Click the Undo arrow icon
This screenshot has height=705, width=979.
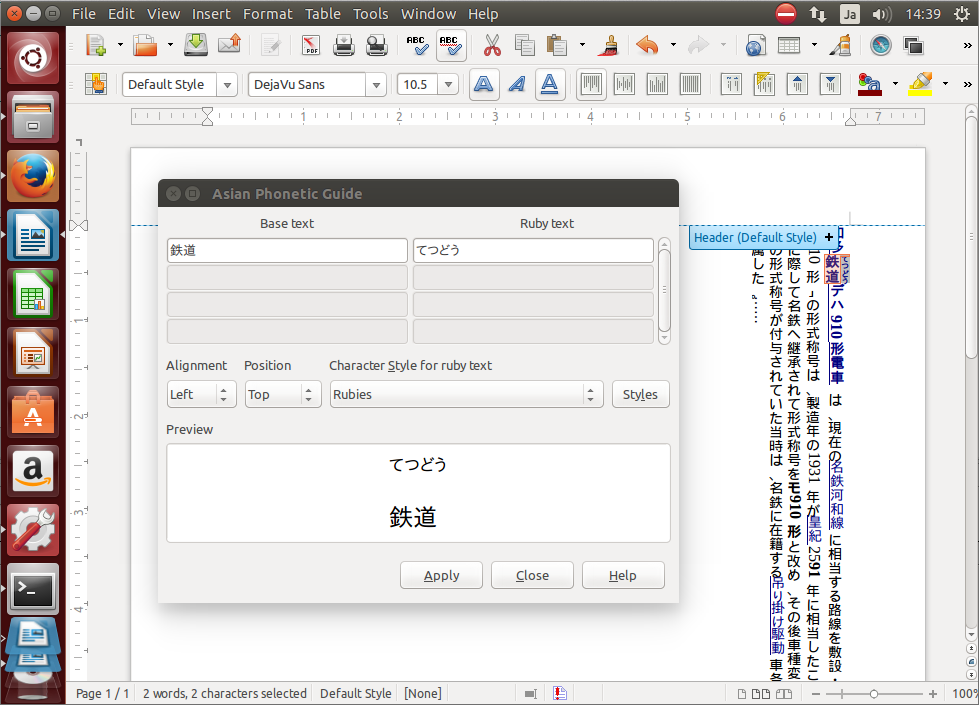click(647, 45)
